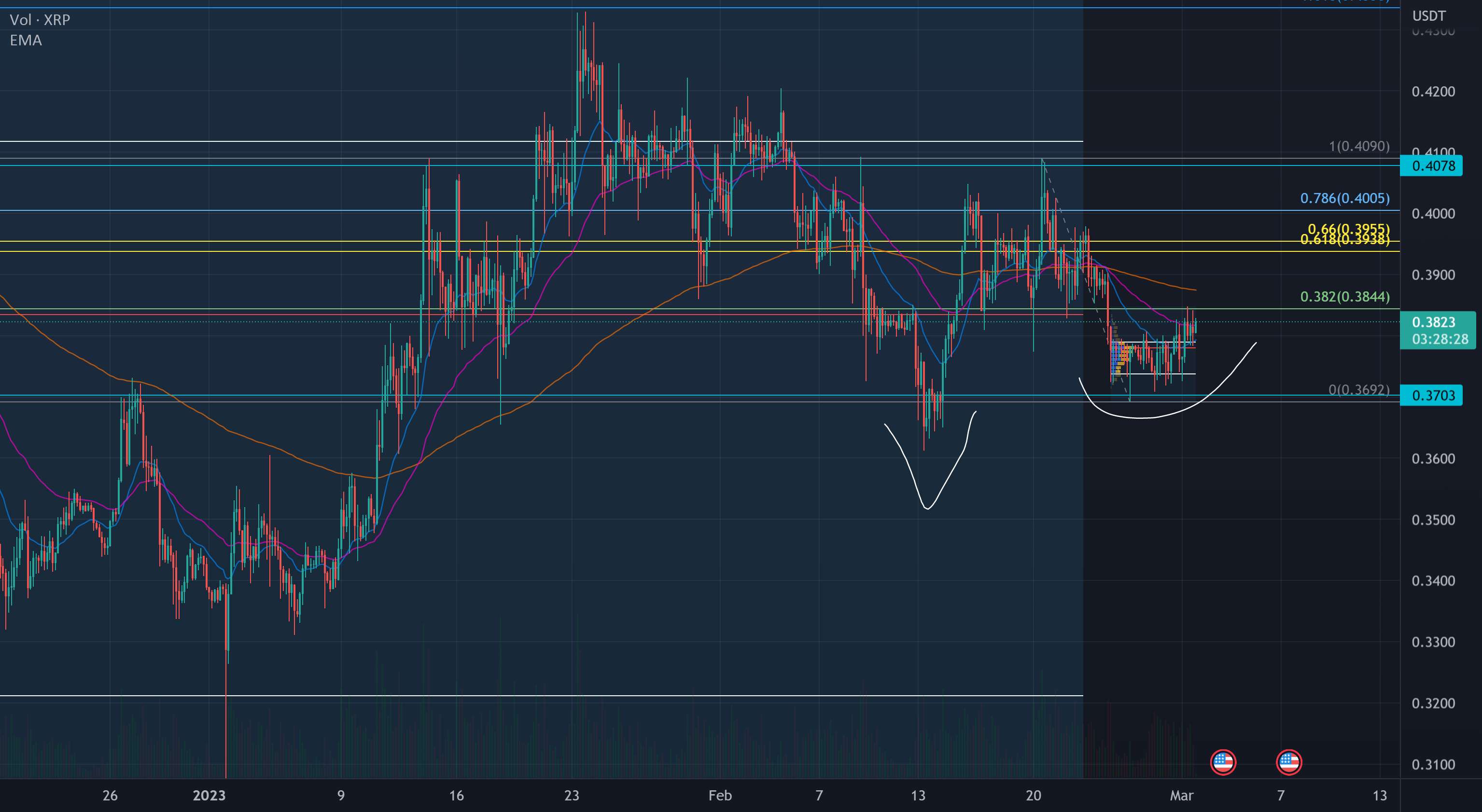1482x812 pixels.
Task: Select the 0.618(0.3938) Fibonacci label
Action: (x=1345, y=240)
